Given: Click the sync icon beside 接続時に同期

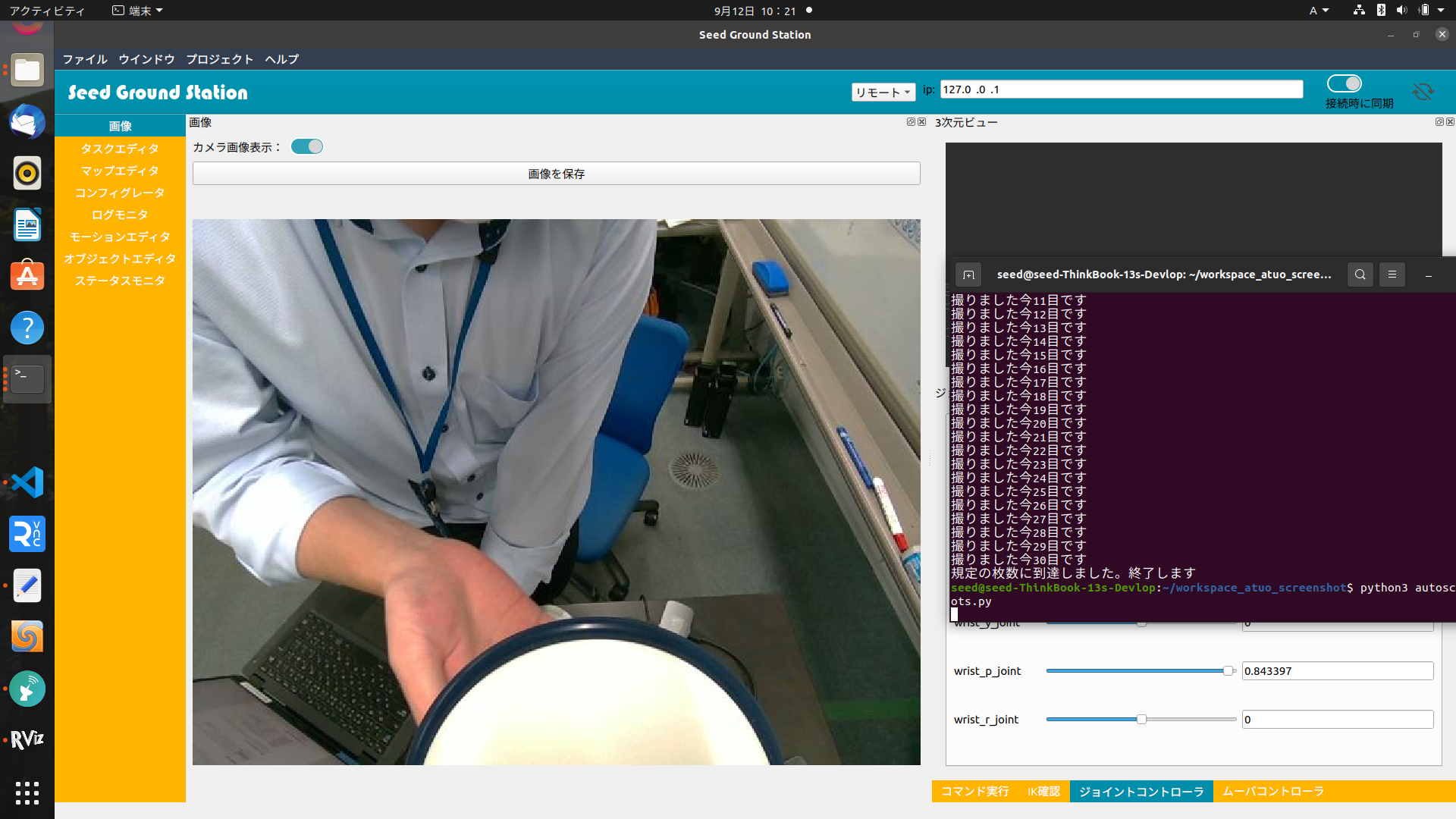Looking at the screenshot, I should 1423,91.
